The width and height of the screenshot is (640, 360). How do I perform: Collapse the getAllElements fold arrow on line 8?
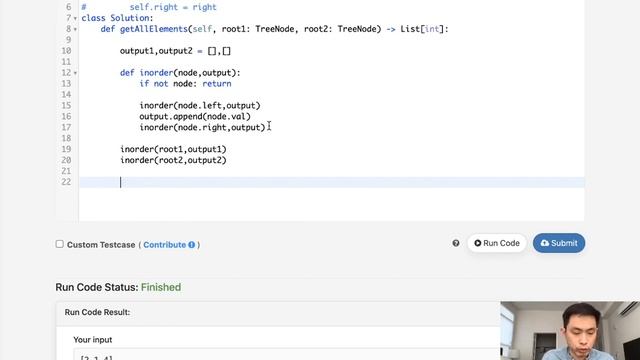75,29
